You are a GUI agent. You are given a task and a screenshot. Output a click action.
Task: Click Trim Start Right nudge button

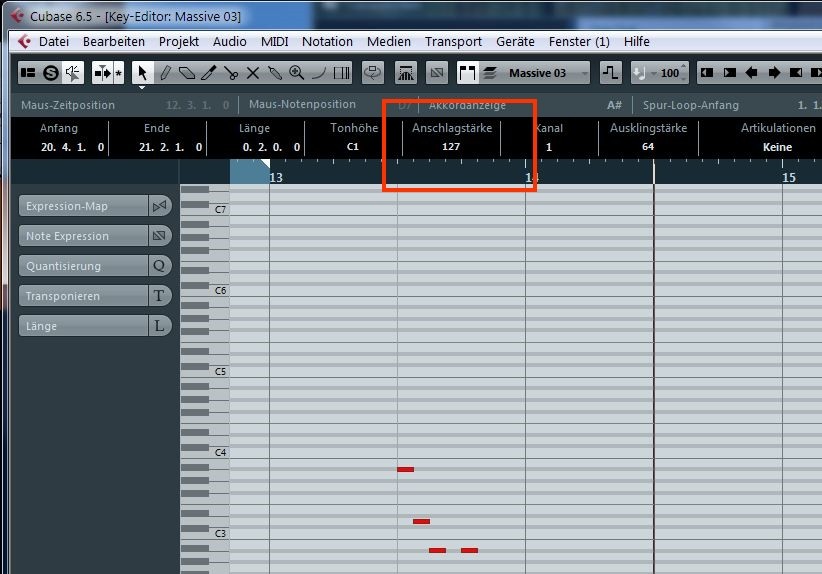coord(729,73)
